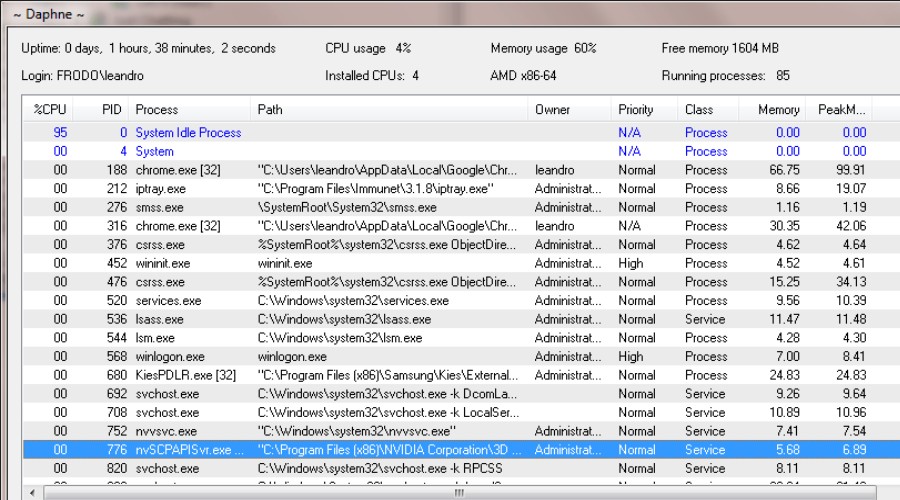Select the wininit.exe process name

pyautogui.click(x=163, y=263)
